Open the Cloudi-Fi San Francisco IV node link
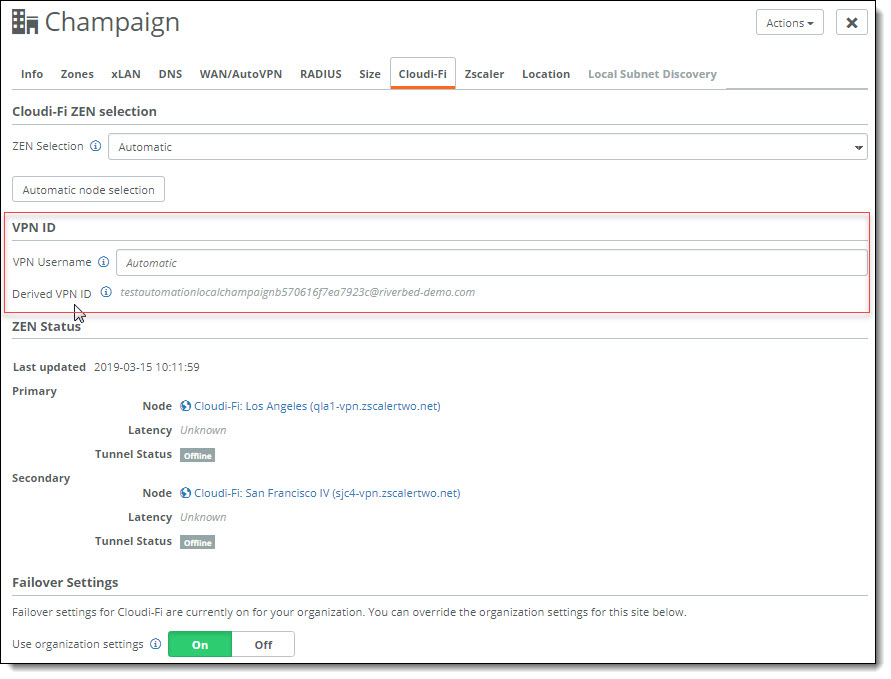 [x=327, y=493]
